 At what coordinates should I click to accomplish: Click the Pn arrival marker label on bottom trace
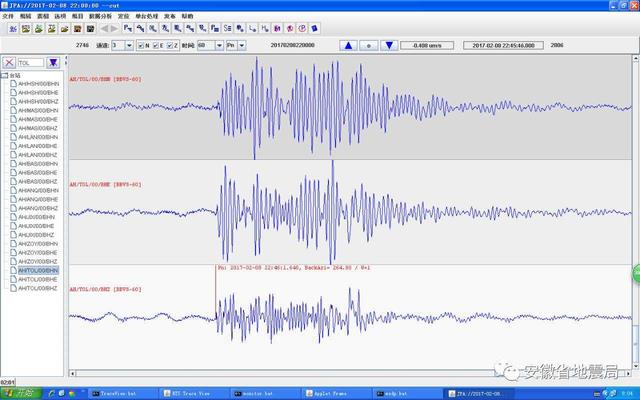293,268
